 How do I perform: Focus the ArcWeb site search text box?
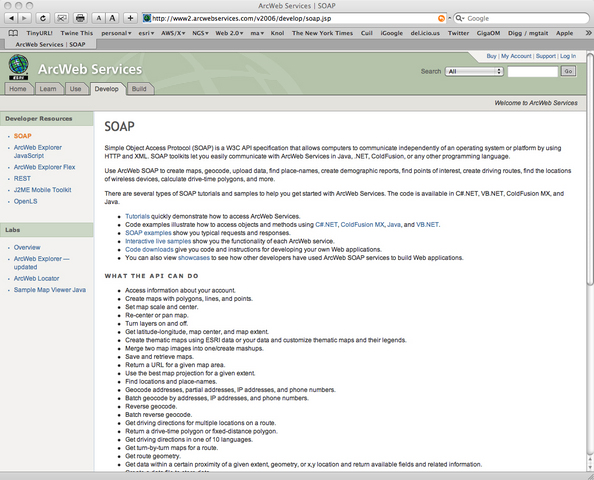[532, 71]
